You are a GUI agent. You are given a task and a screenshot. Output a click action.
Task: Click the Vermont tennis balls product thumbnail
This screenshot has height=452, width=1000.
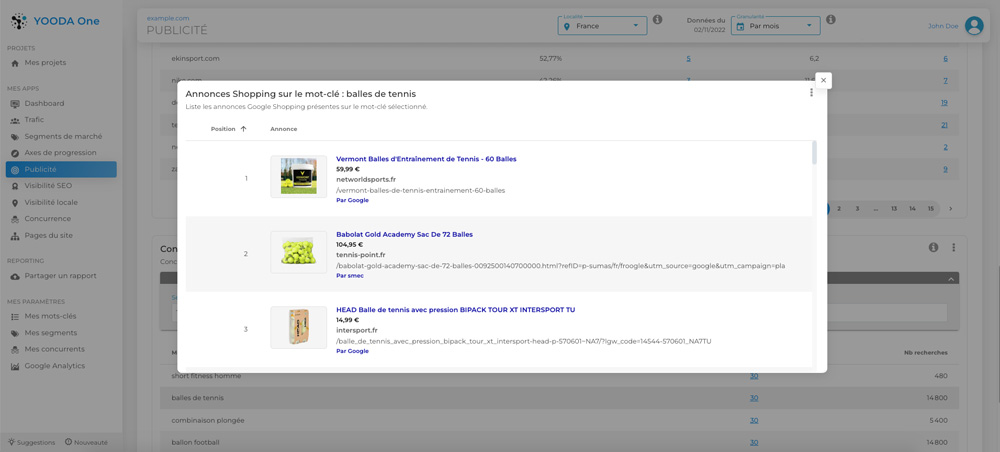pos(298,177)
